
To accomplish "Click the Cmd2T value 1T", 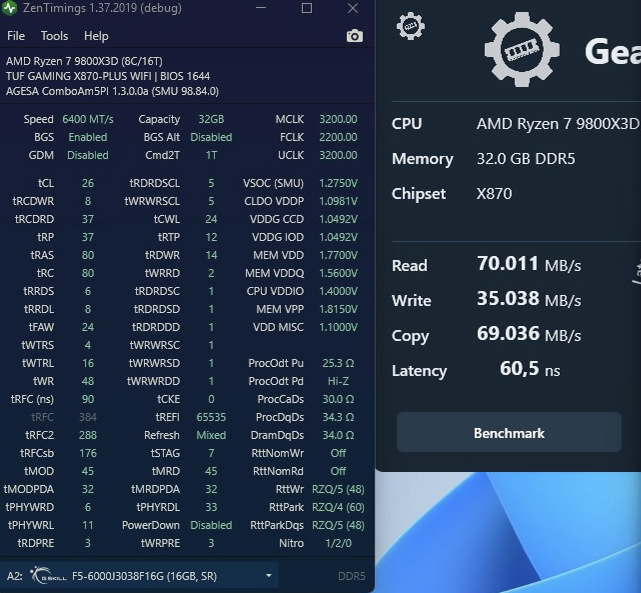I will [211, 155].
